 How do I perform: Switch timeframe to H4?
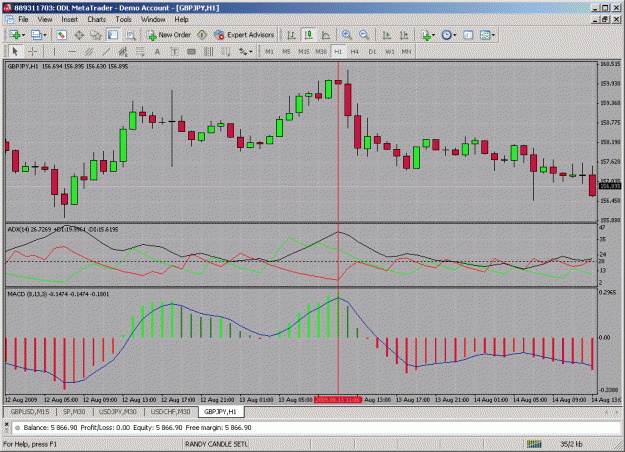pos(355,51)
